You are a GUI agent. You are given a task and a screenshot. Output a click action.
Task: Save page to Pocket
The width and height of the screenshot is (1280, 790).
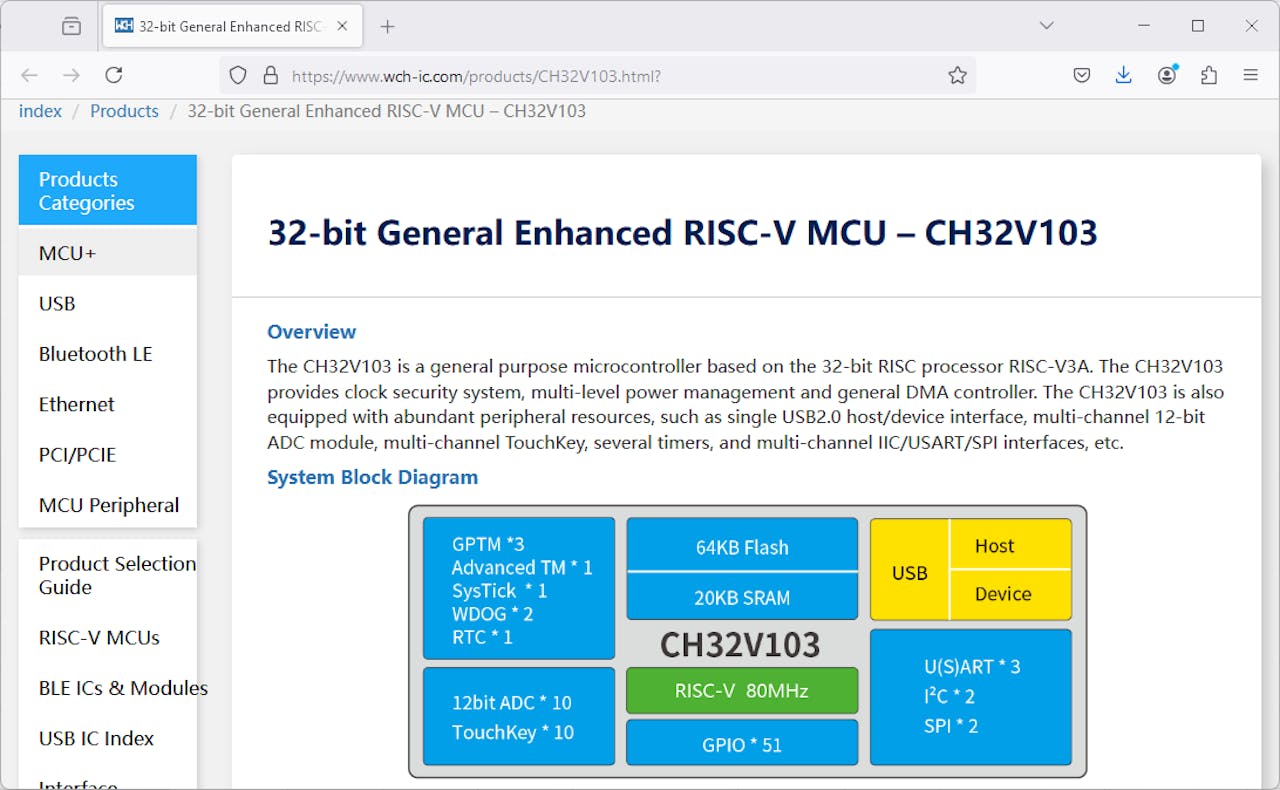point(1081,75)
